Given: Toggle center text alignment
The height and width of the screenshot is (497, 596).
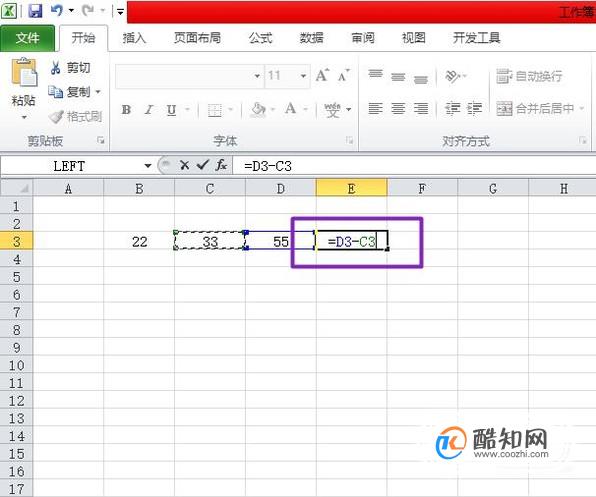Looking at the screenshot, I should [398, 109].
